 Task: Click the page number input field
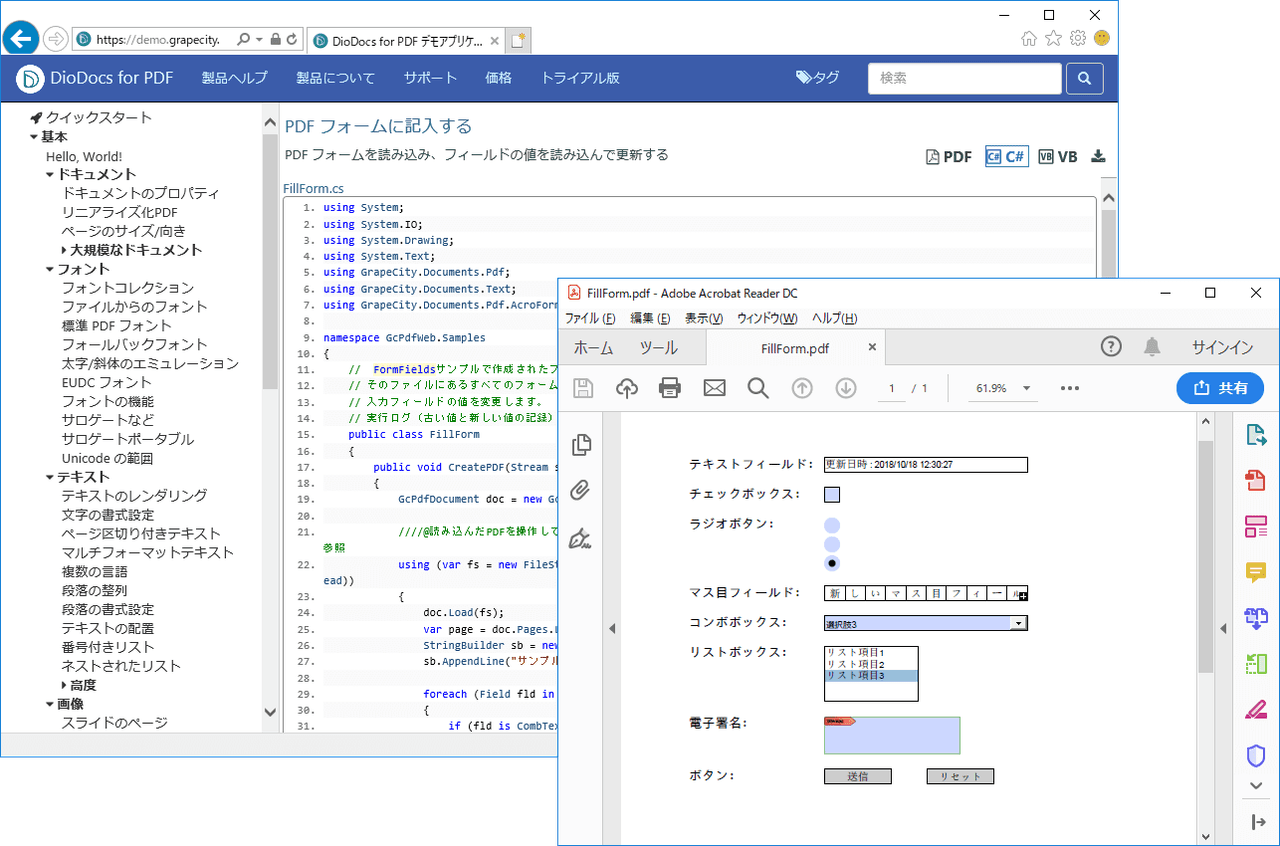pyautogui.click(x=891, y=388)
